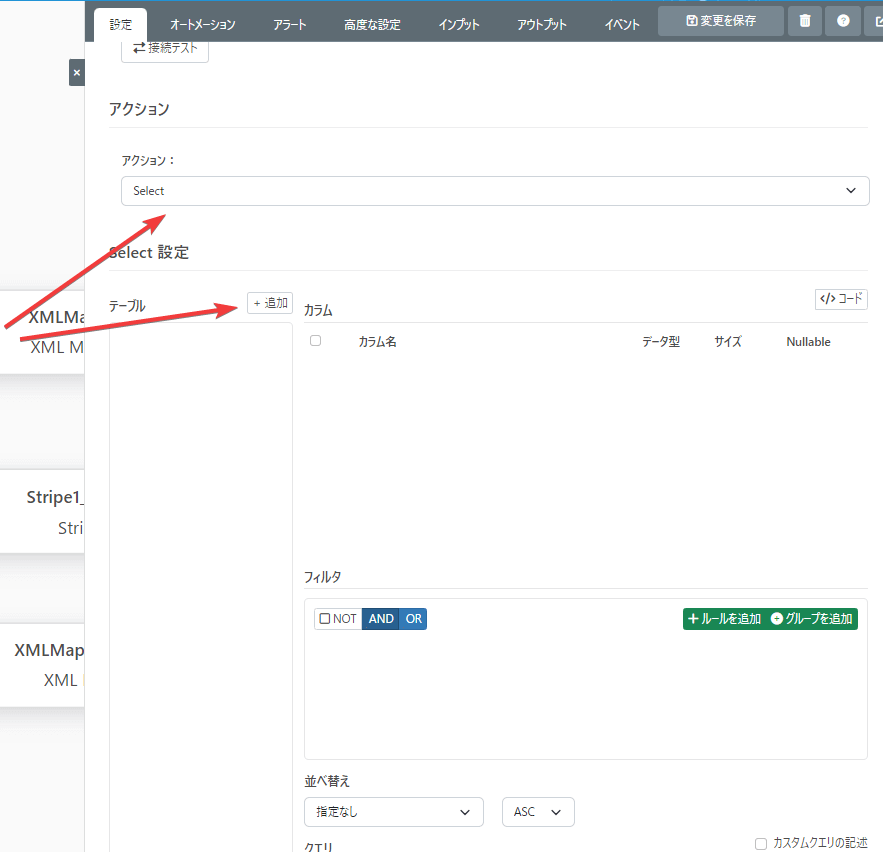Switch to the インプット tab
This screenshot has width=883, height=852.
459,25
